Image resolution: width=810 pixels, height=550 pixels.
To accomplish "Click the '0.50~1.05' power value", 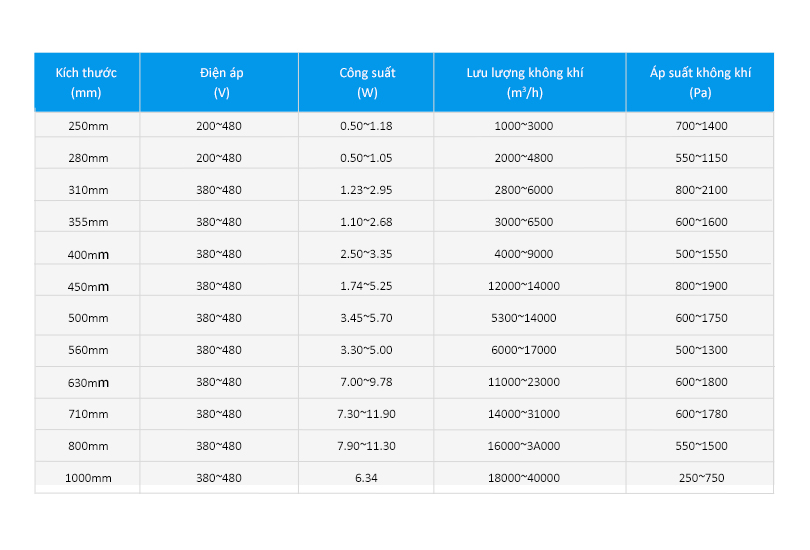I will pyautogui.click(x=366, y=158).
